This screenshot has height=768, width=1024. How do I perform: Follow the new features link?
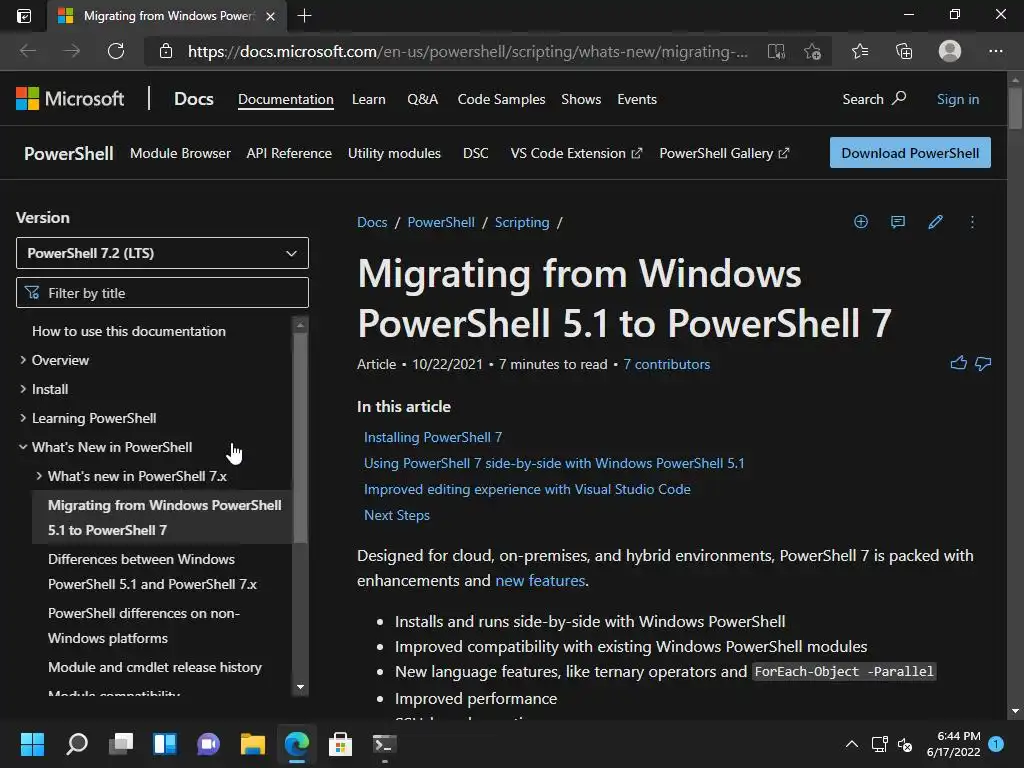point(540,581)
